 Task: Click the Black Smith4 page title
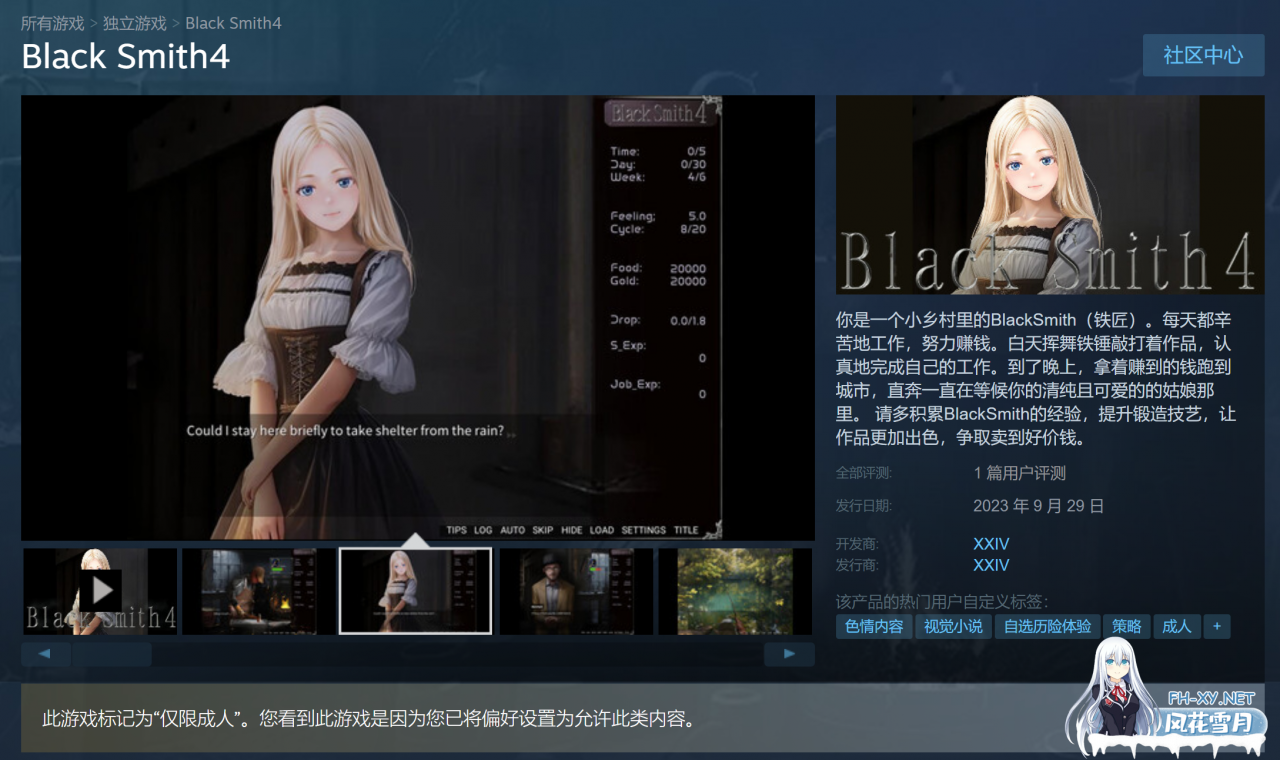[126, 57]
